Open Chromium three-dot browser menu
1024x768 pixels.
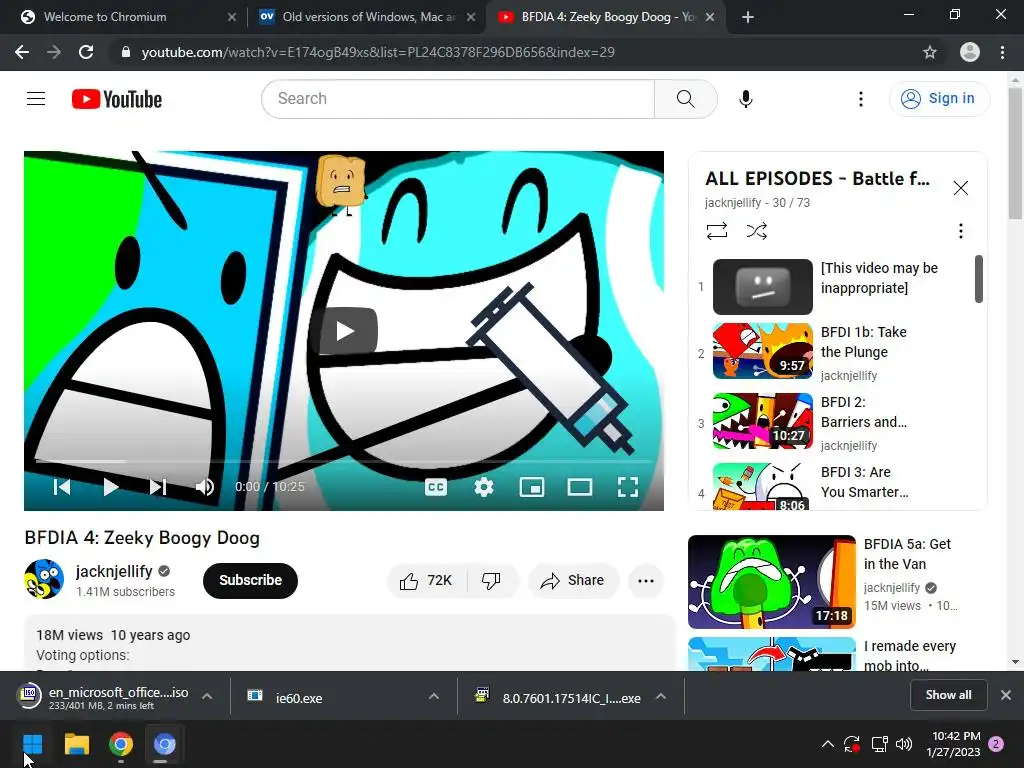[x=1002, y=52]
